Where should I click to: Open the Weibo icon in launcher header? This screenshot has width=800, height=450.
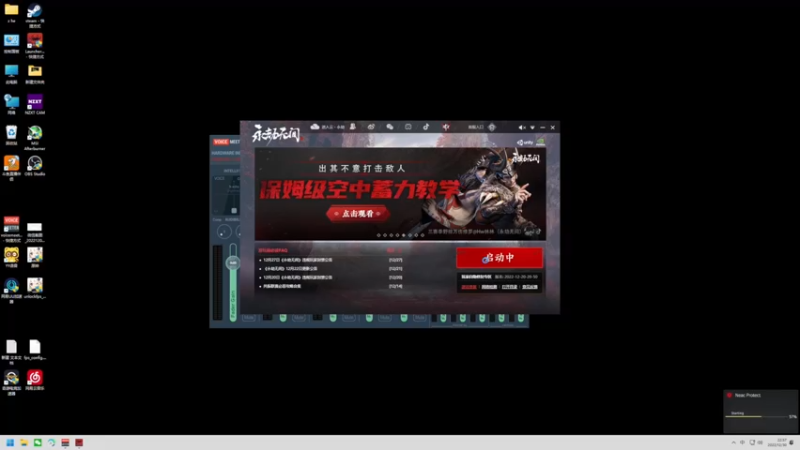[371, 127]
